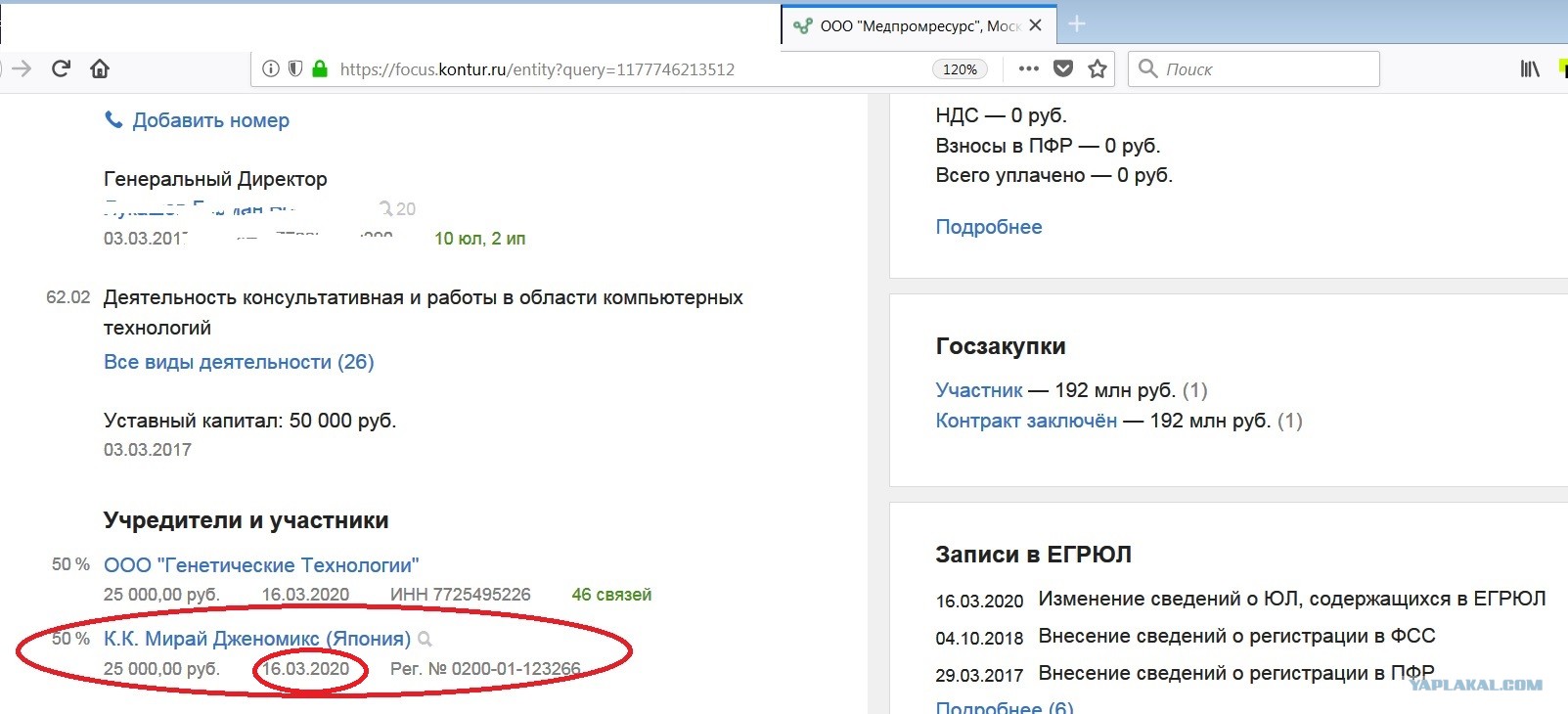The height and width of the screenshot is (714, 1568).
Task: Click 50 % share of Генетические Технологии
Action: (x=70, y=564)
